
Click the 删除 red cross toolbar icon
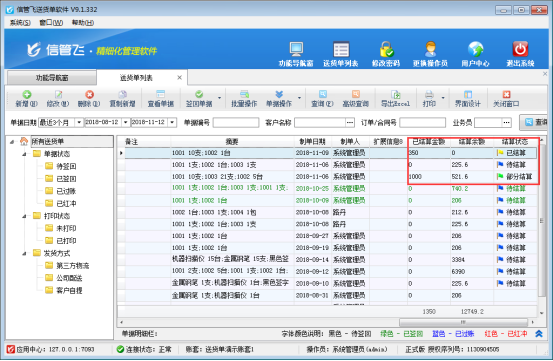89,94
